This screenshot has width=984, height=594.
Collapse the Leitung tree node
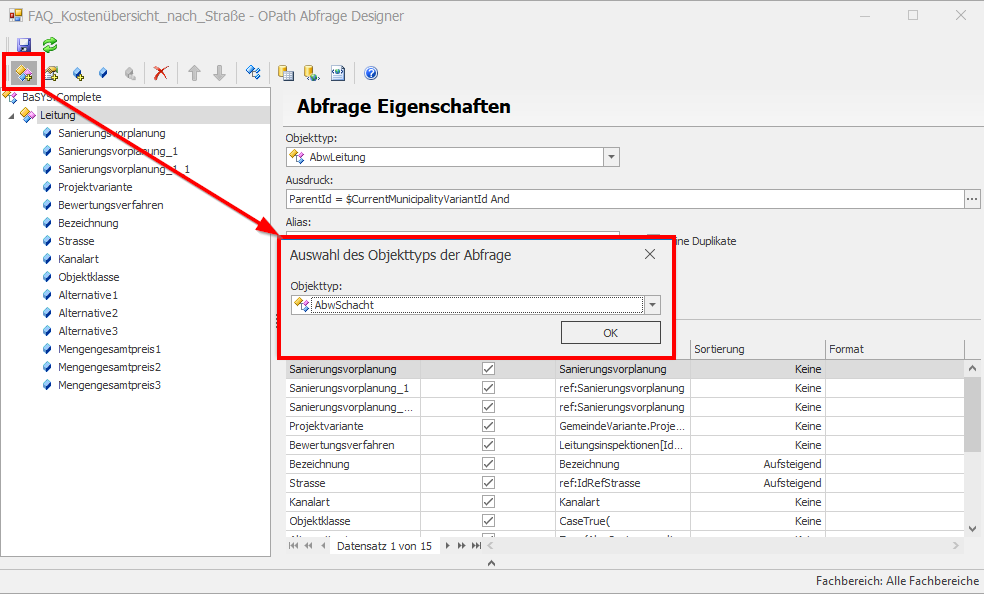(x=11, y=116)
